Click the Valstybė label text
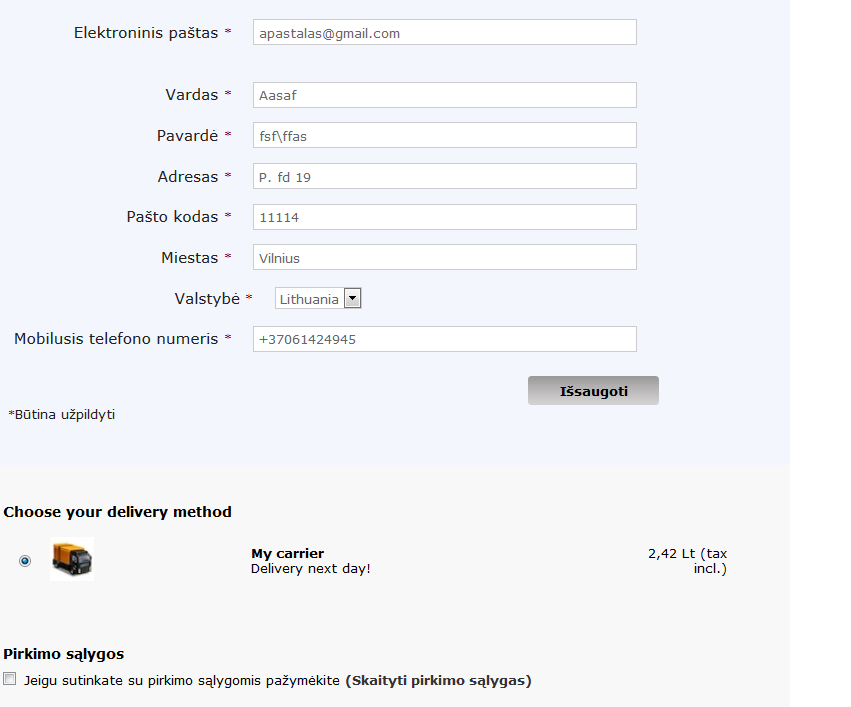The image size is (851, 707). [x=207, y=299]
